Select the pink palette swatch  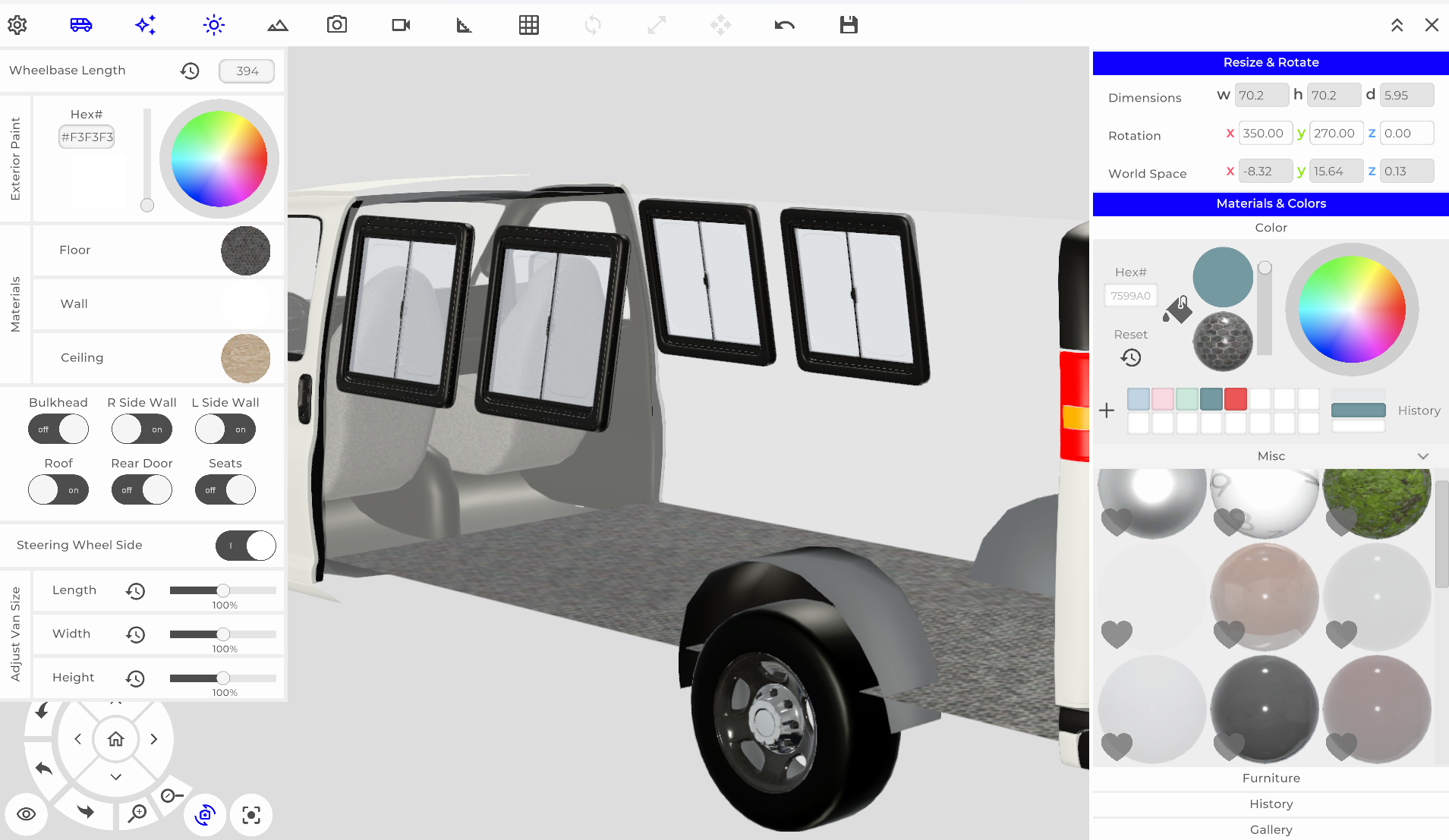click(x=1163, y=399)
